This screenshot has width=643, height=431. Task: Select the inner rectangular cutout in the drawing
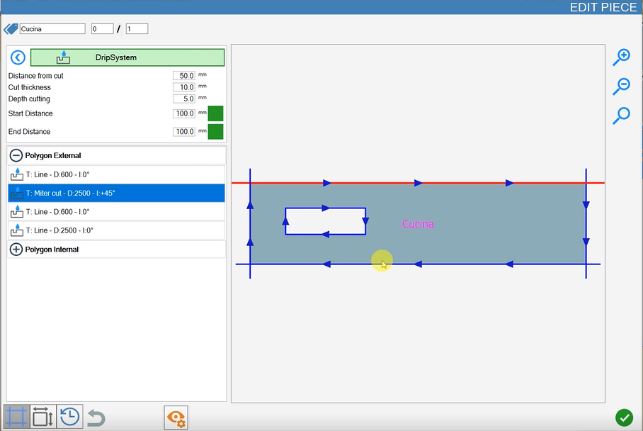(x=326, y=221)
